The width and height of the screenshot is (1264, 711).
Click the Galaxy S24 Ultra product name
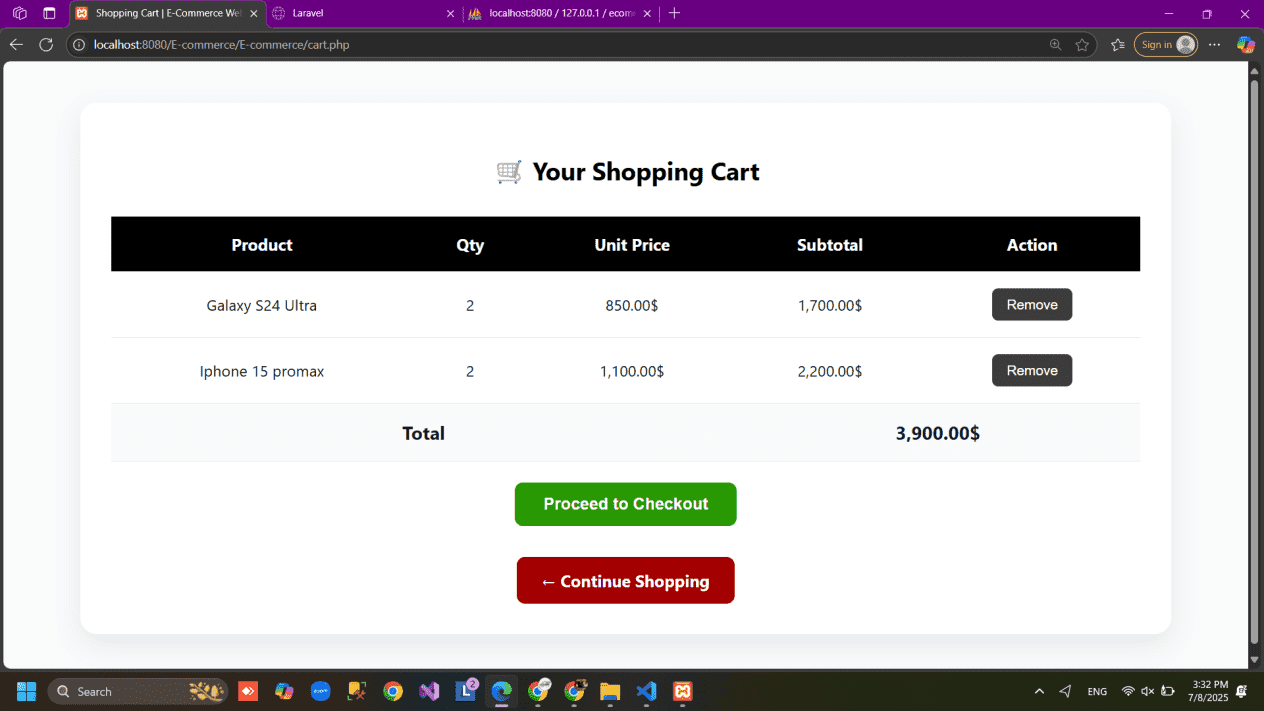point(262,306)
